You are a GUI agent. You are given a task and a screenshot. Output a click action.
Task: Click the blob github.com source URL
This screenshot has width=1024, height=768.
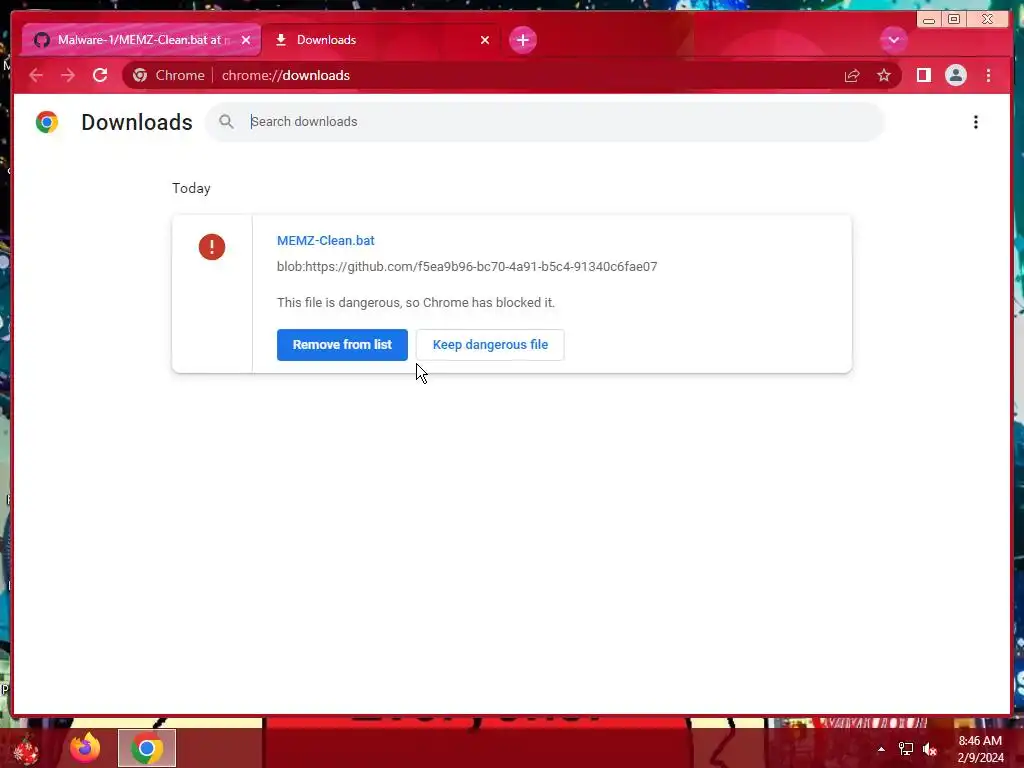(467, 266)
